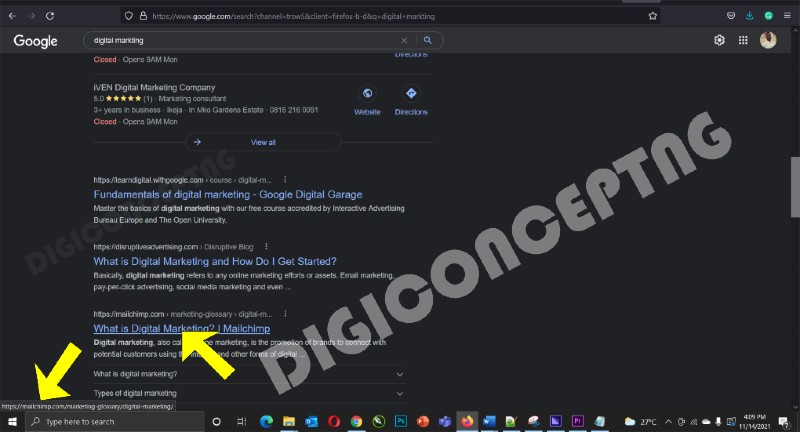Open options dots beside mailchimp.com result
Screen dimensions: 800x432
pyautogui.click(x=285, y=314)
